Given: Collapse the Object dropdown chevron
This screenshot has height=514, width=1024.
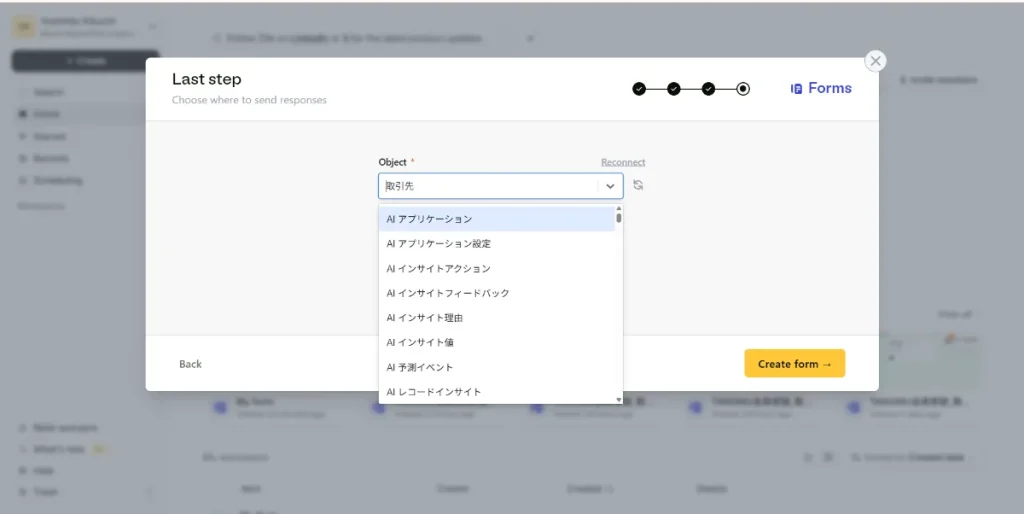Looking at the screenshot, I should 610,186.
